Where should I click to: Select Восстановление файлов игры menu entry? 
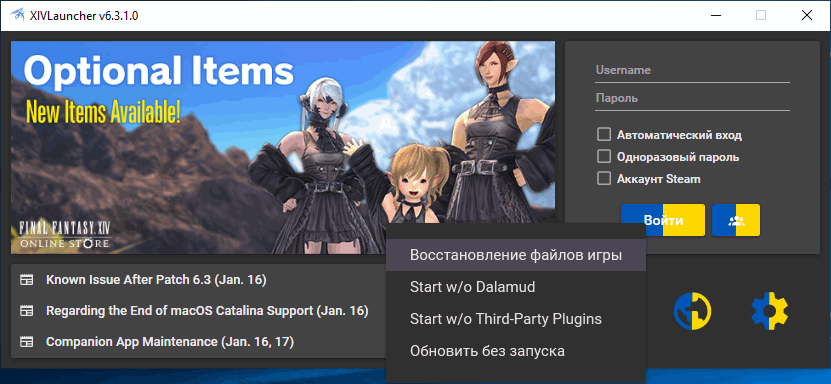tap(516, 255)
